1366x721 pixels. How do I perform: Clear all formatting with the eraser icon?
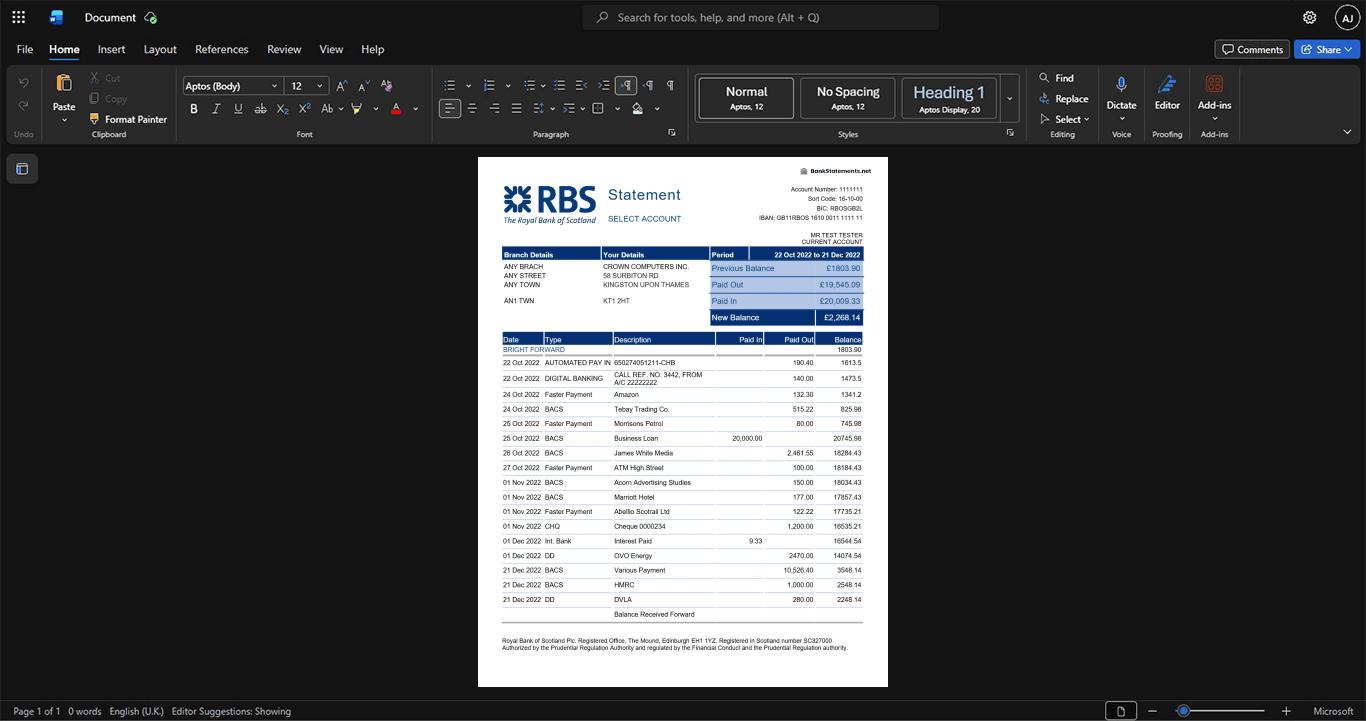tap(387, 86)
